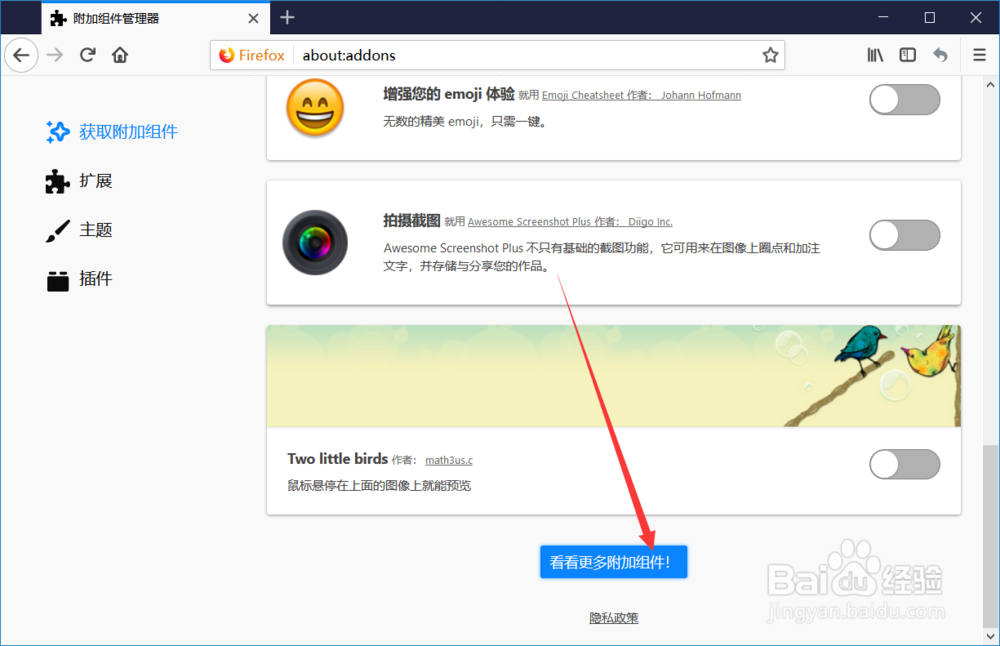Click the scrollbar down arrow
Screen dimensions: 1000x646
tap(990, 636)
